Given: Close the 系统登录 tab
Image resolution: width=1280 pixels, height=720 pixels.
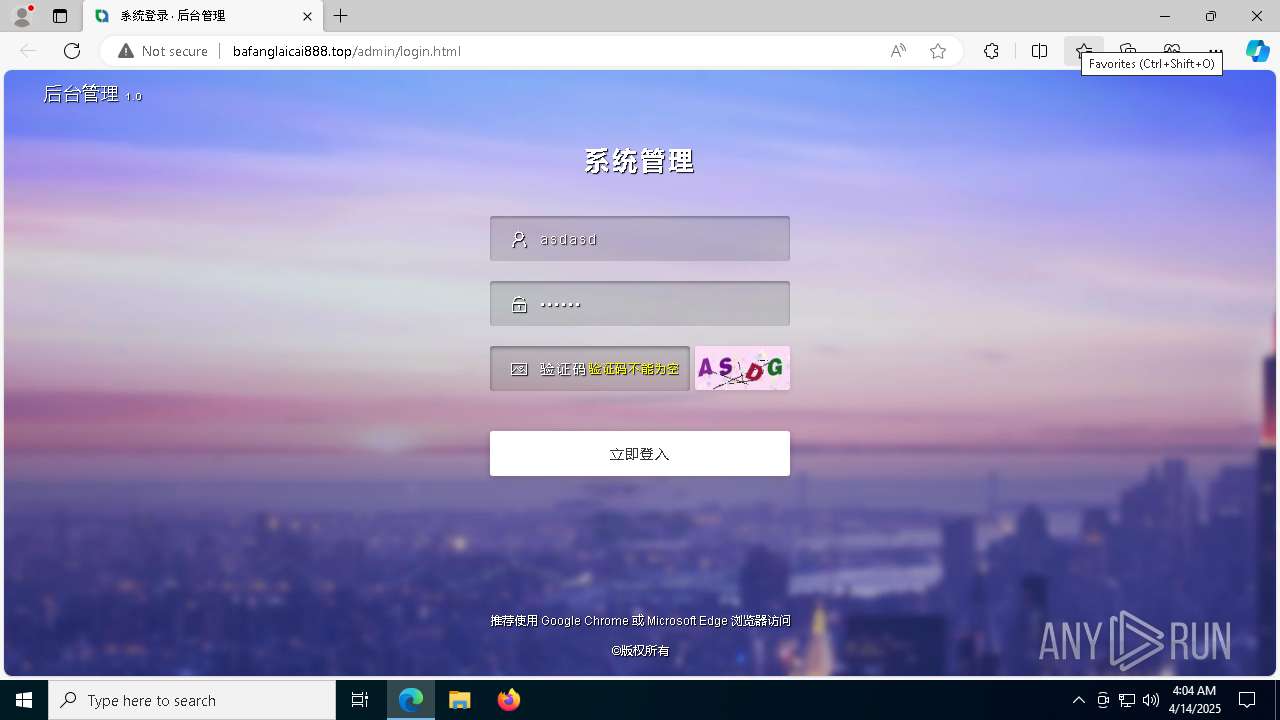Looking at the screenshot, I should pyautogui.click(x=307, y=16).
